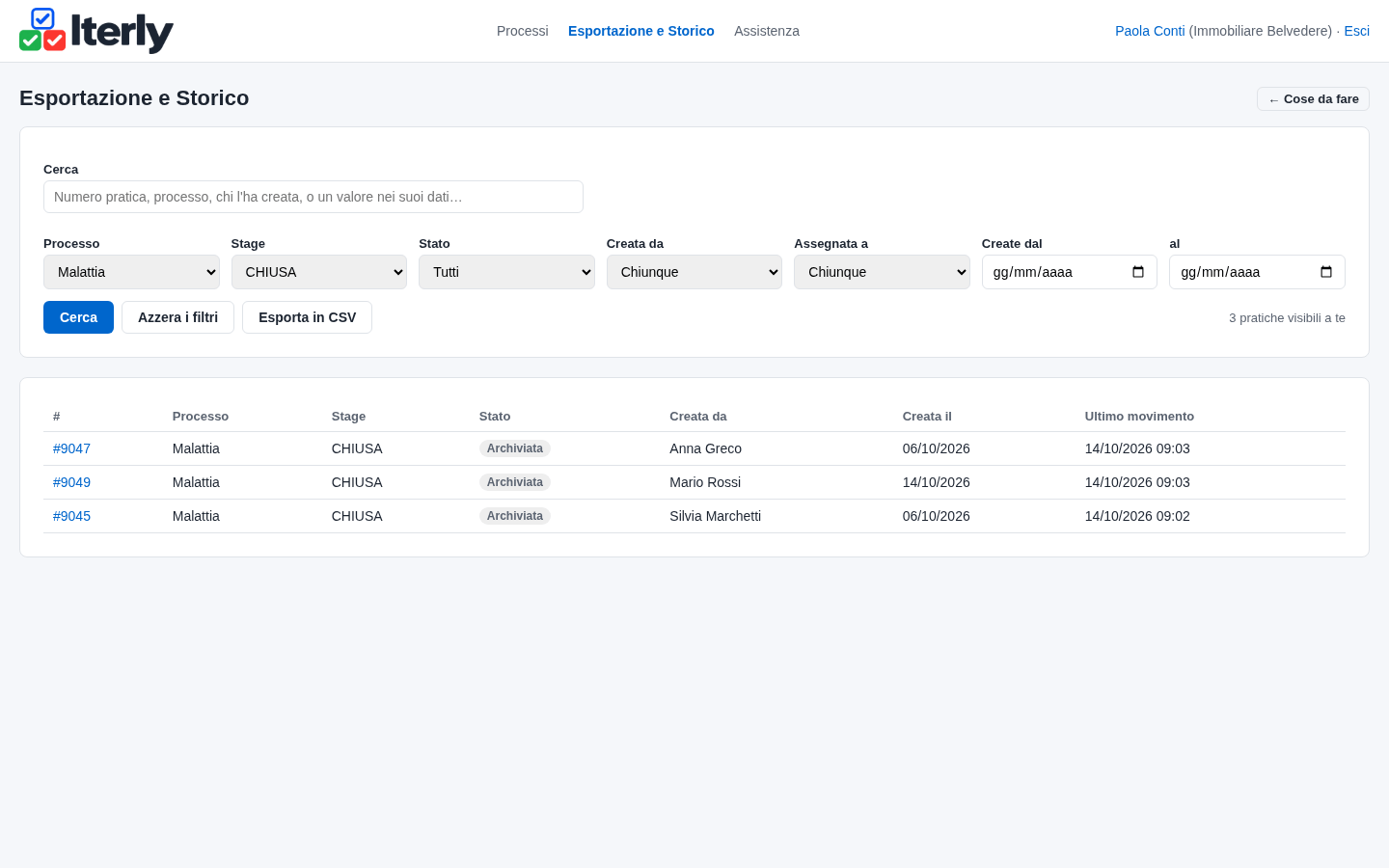This screenshot has height=868, width=1389.
Task: Select the Anna Greco cell
Action: (x=705, y=448)
